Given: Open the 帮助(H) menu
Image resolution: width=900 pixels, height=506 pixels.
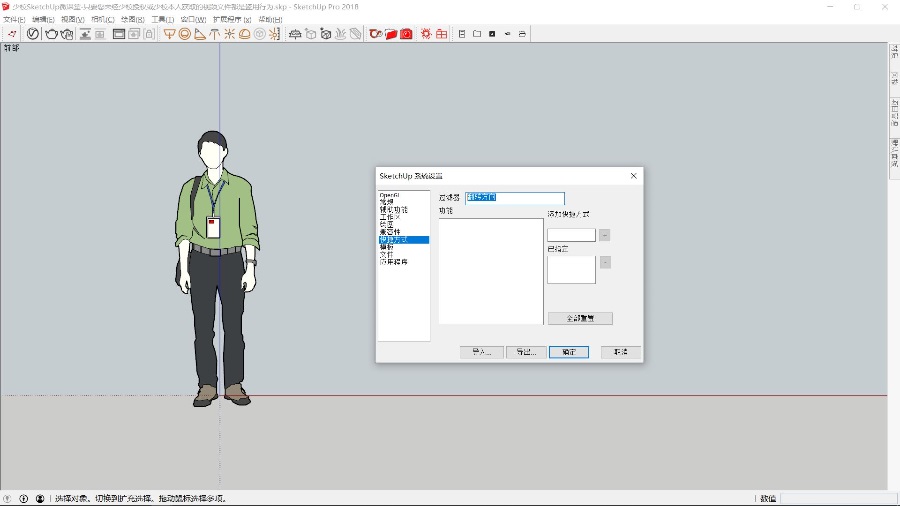Looking at the screenshot, I should click(x=270, y=20).
